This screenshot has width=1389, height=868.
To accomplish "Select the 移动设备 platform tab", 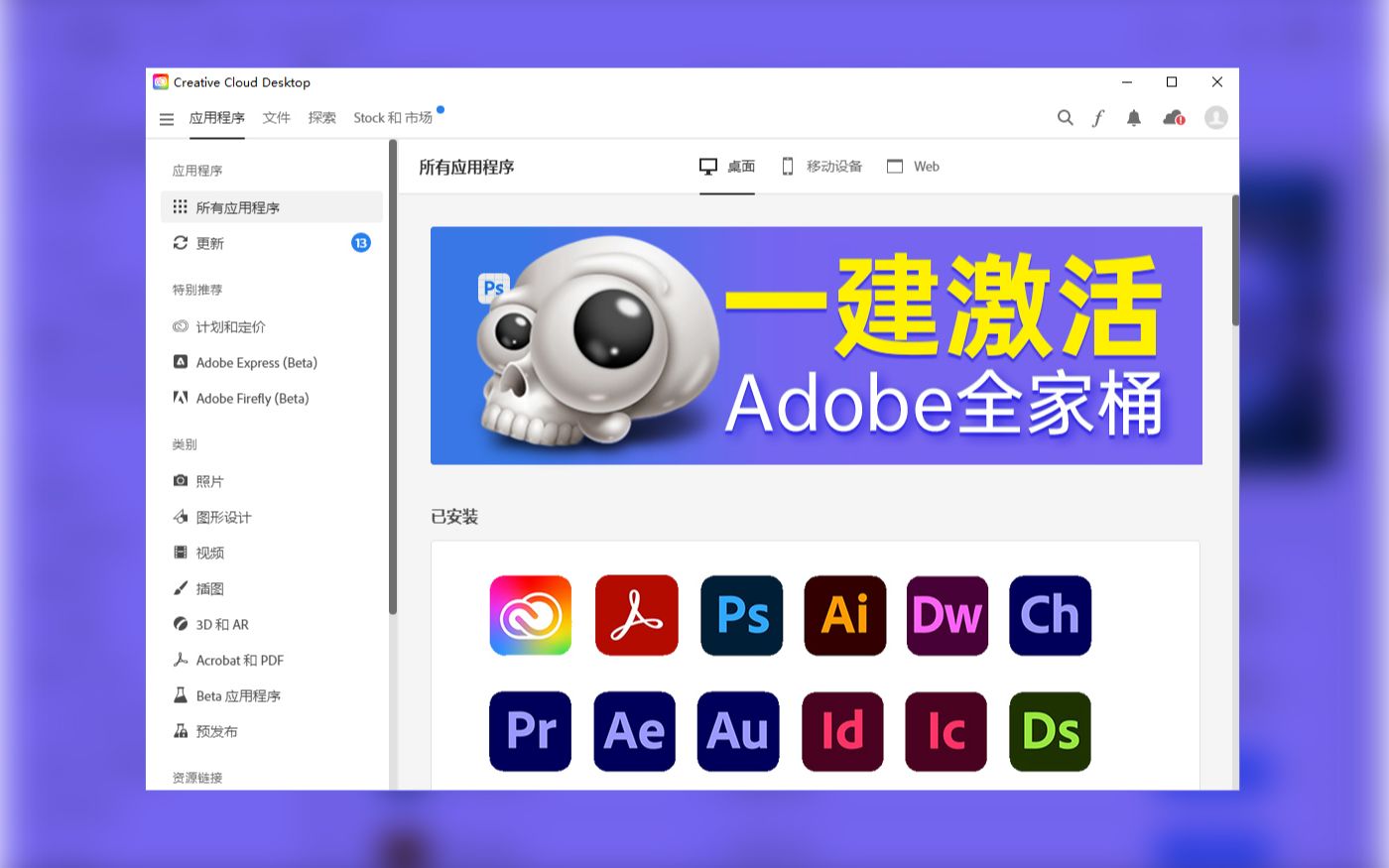I will [822, 167].
